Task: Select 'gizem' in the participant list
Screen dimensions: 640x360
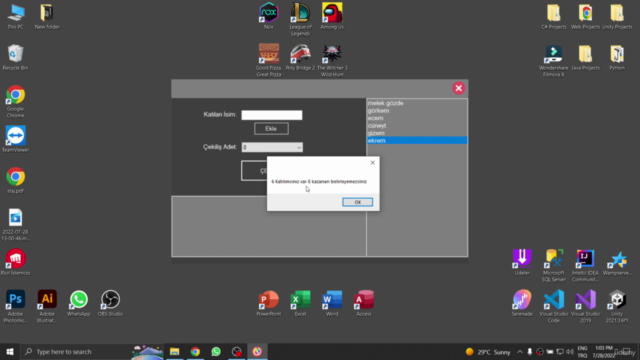Action: (417, 133)
